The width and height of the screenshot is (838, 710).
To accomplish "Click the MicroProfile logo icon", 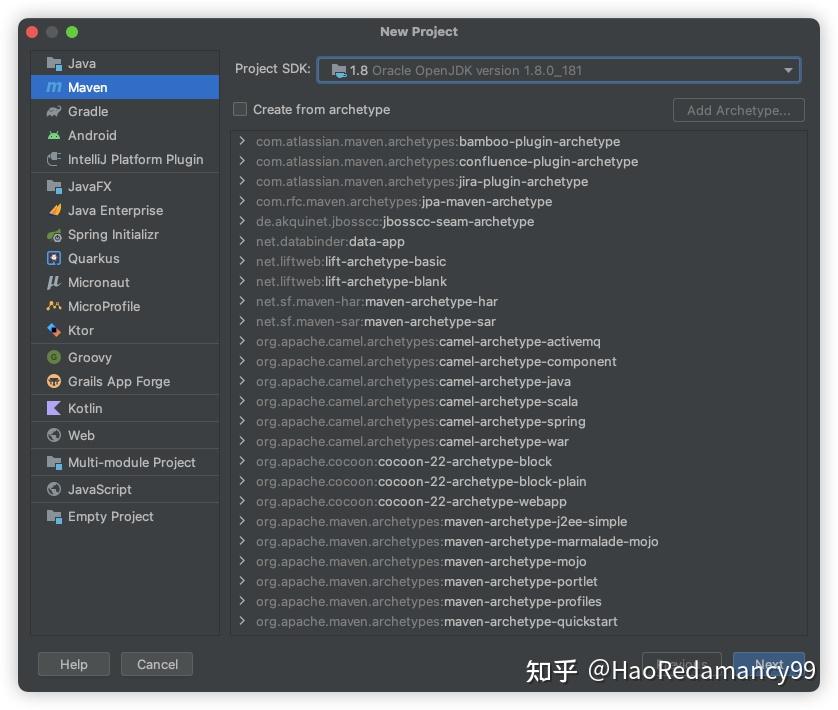I will (54, 306).
